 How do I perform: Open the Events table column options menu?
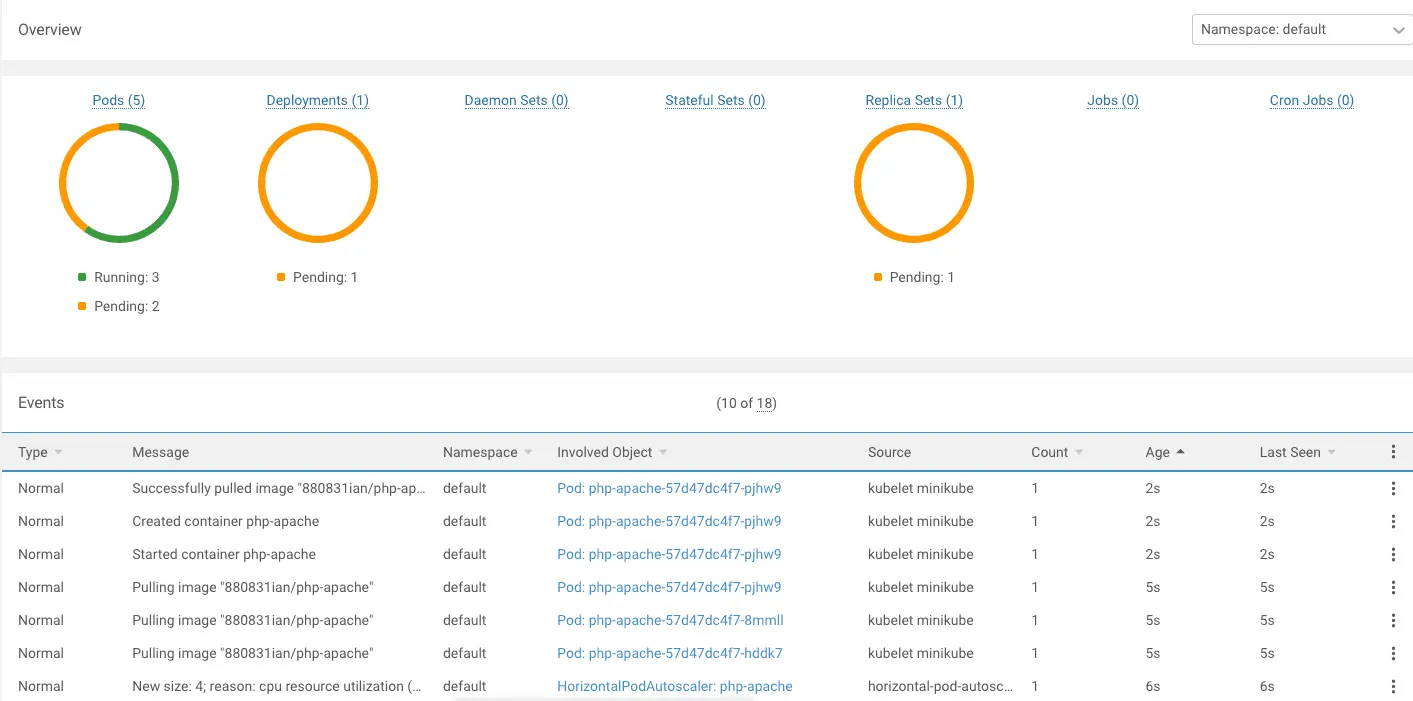[1393, 452]
